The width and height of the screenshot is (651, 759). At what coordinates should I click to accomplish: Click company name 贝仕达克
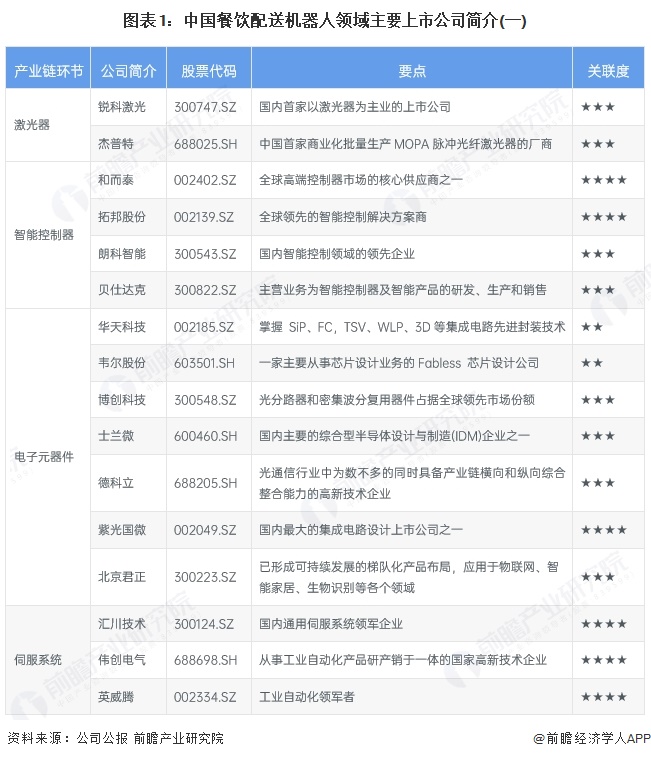click(122, 290)
